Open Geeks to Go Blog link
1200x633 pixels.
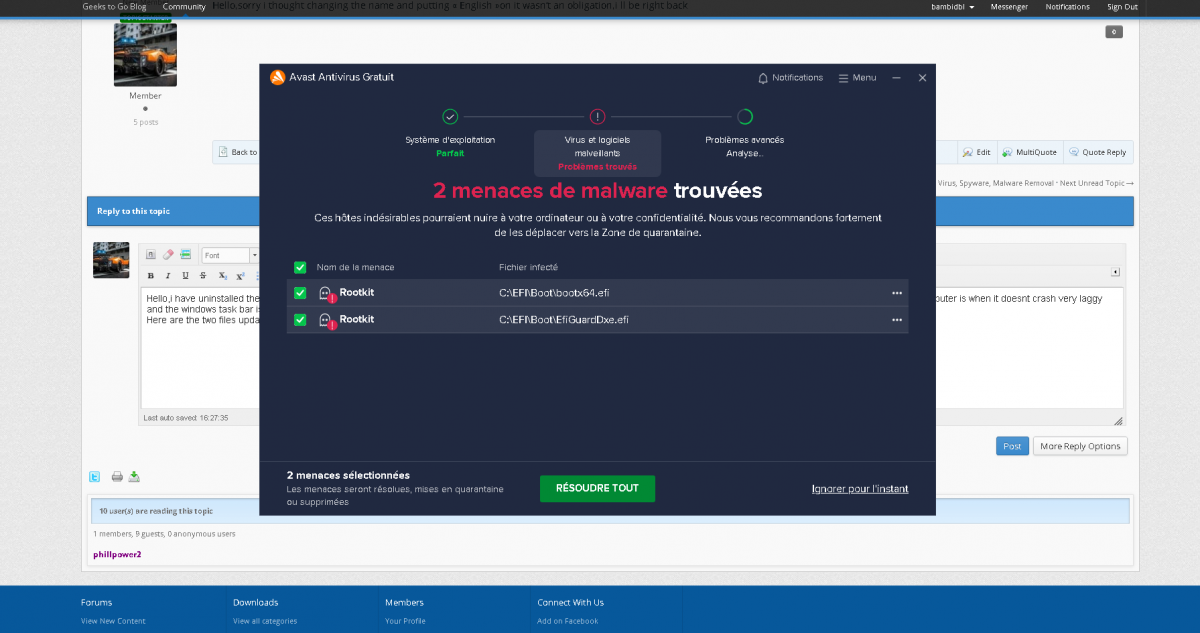click(x=114, y=7)
